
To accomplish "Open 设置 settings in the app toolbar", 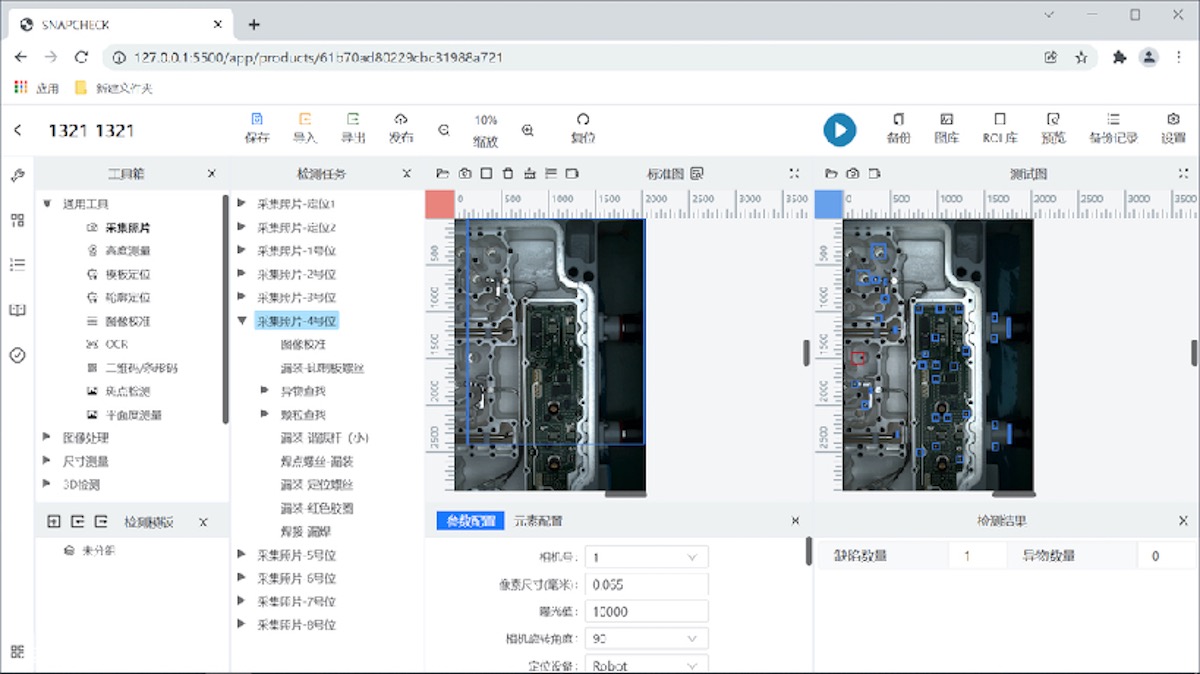I will click(x=1173, y=119).
